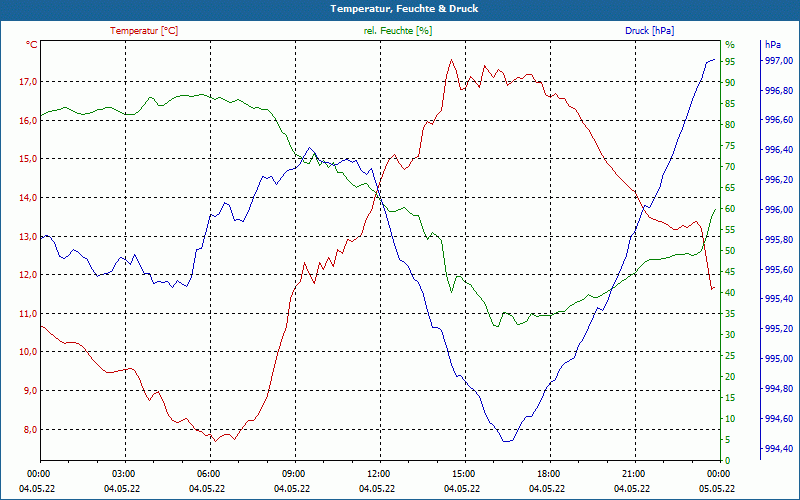Click the 50 humidity axis value

tap(730, 251)
